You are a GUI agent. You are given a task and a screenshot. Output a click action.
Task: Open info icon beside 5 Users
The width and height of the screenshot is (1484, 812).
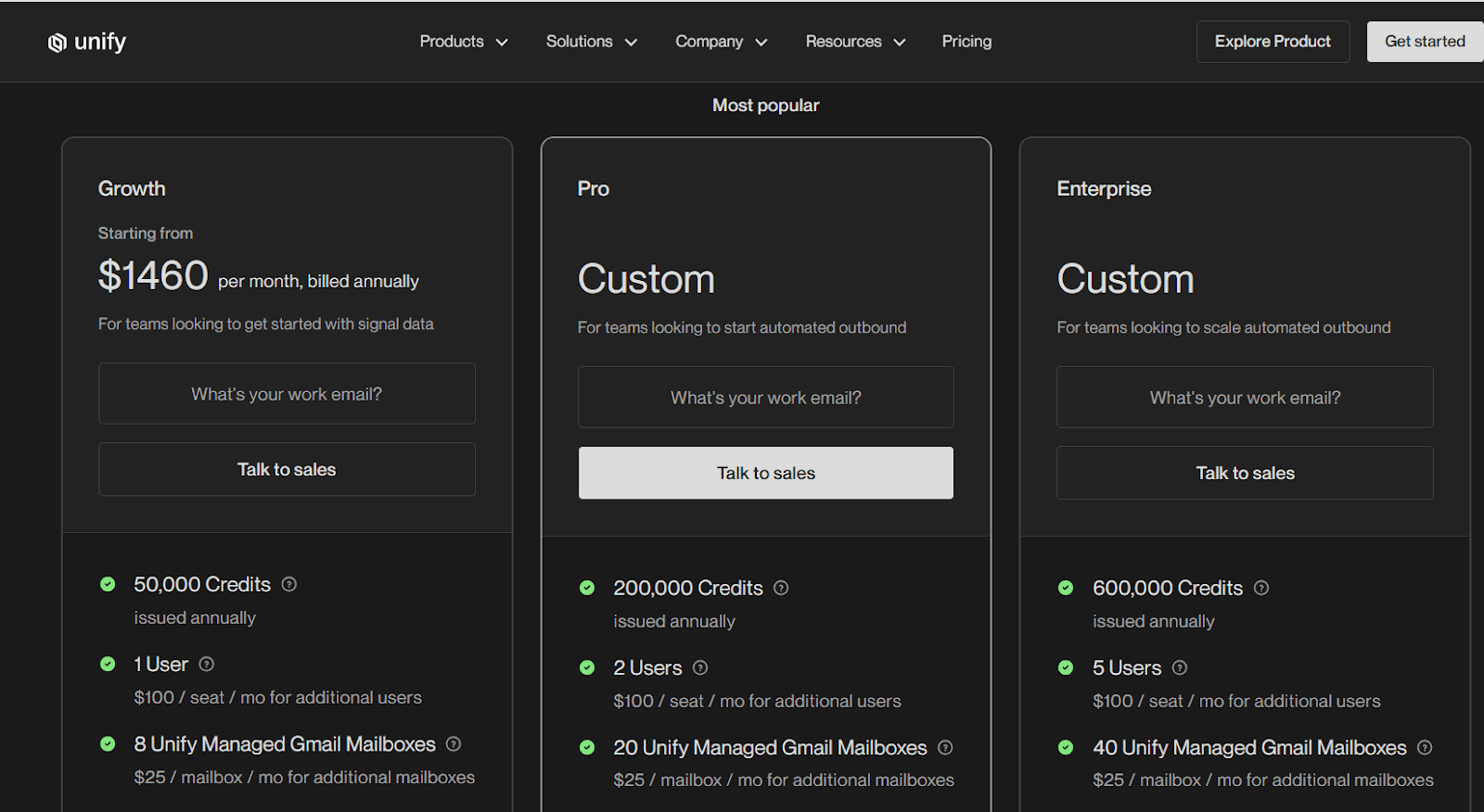pyautogui.click(x=1180, y=667)
